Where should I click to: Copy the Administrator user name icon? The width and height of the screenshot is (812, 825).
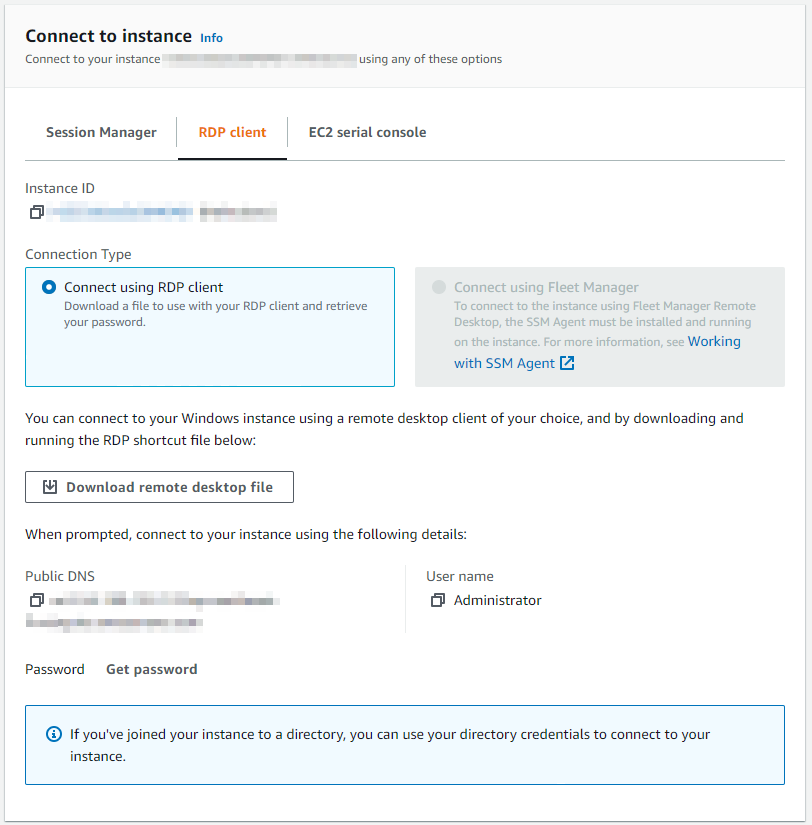pyautogui.click(x=438, y=600)
